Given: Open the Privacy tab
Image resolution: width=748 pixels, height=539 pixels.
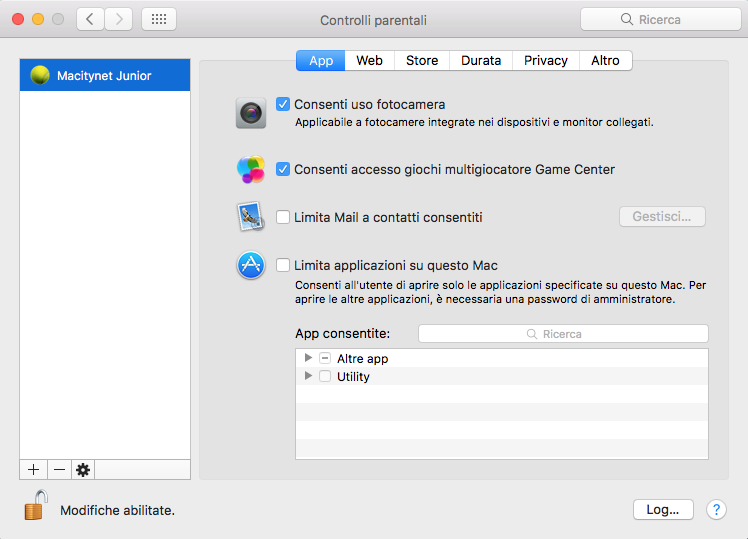Looking at the screenshot, I should point(545,60).
